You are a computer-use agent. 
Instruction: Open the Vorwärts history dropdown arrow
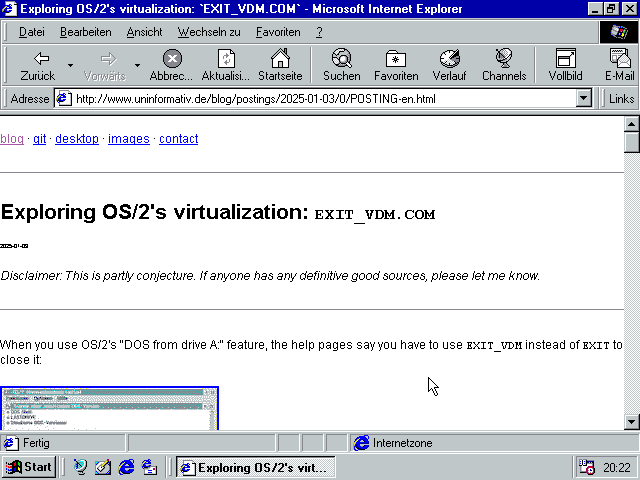click(x=137, y=65)
